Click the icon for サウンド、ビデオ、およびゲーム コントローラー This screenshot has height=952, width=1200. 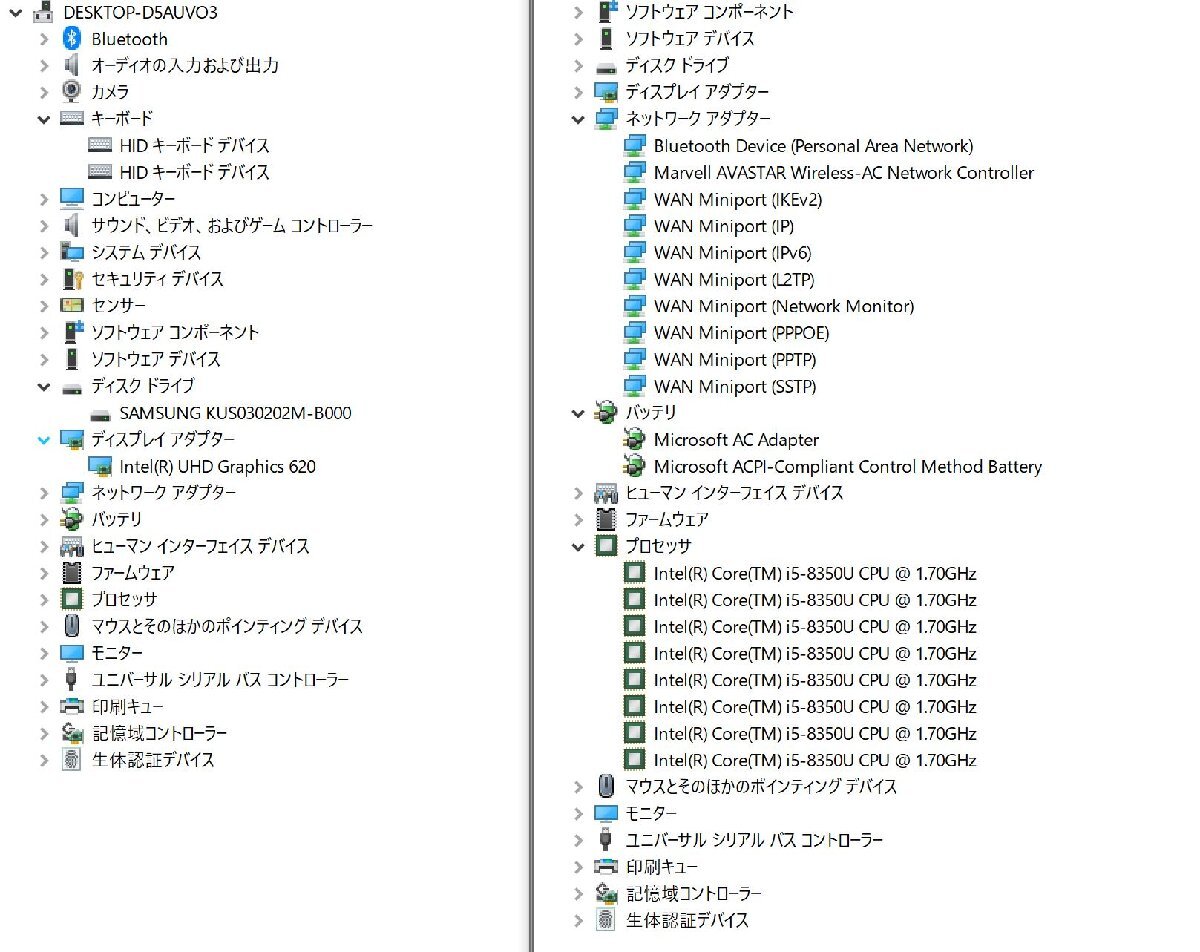[x=71, y=225]
